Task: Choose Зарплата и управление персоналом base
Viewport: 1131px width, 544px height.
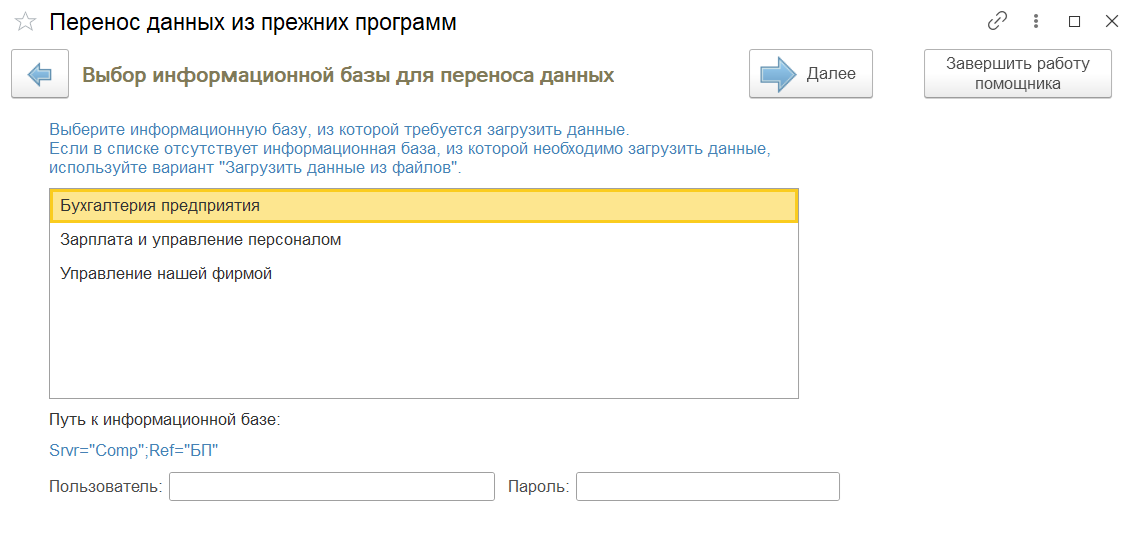Action: pos(200,240)
